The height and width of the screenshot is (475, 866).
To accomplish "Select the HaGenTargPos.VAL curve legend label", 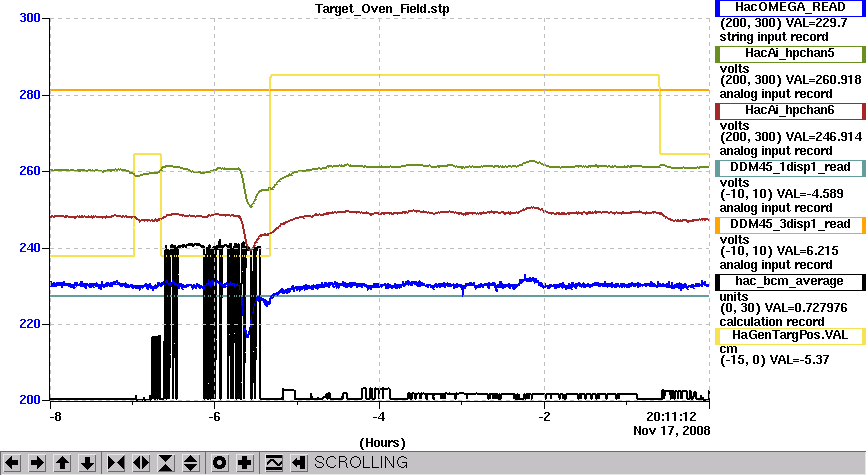I will pos(790,335).
